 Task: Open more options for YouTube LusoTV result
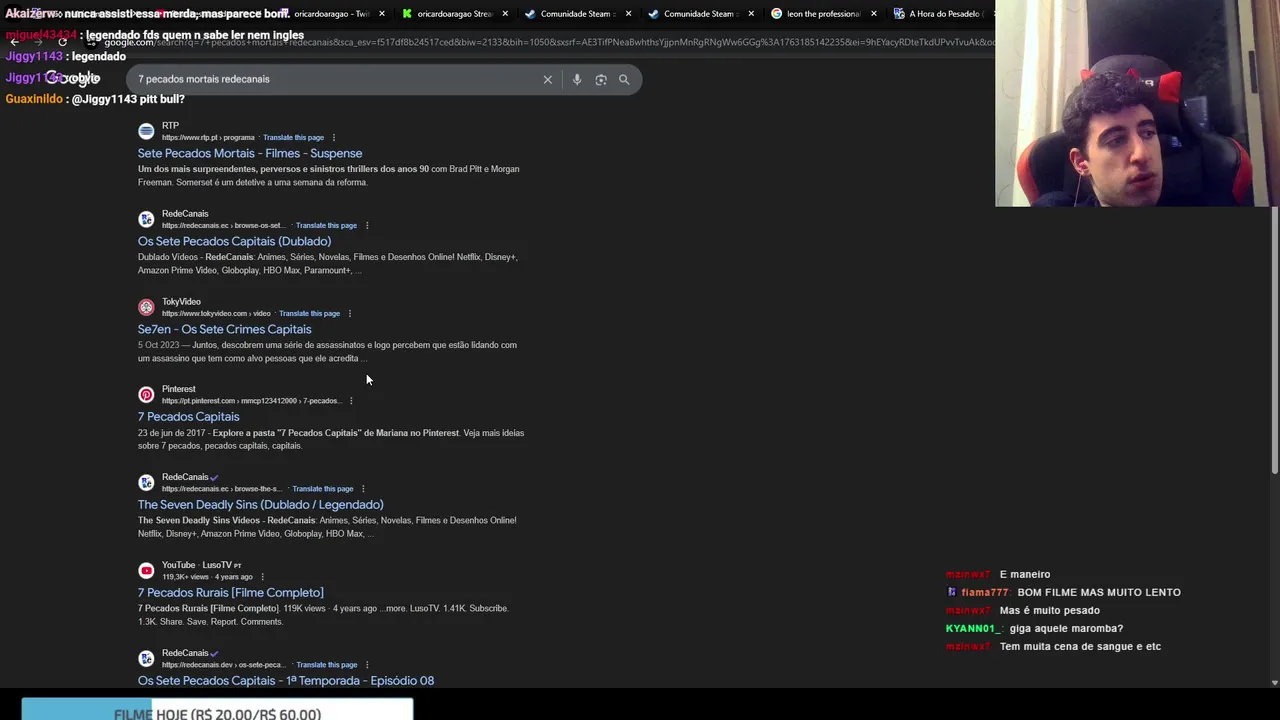pos(262,577)
